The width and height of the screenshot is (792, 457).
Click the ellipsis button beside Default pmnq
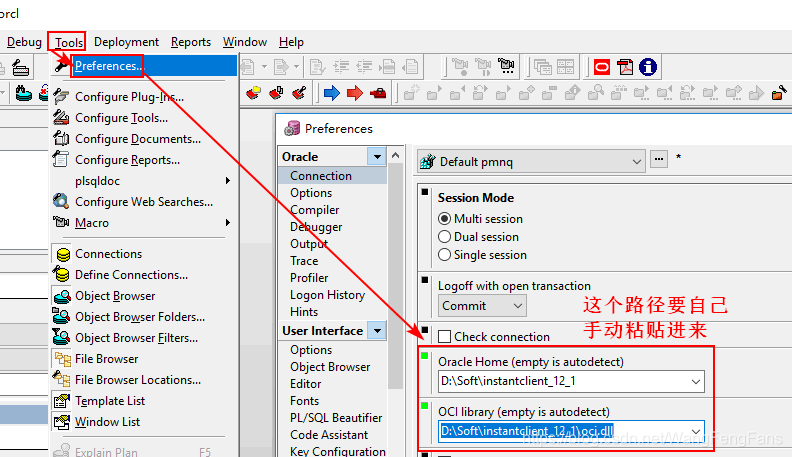coord(659,159)
